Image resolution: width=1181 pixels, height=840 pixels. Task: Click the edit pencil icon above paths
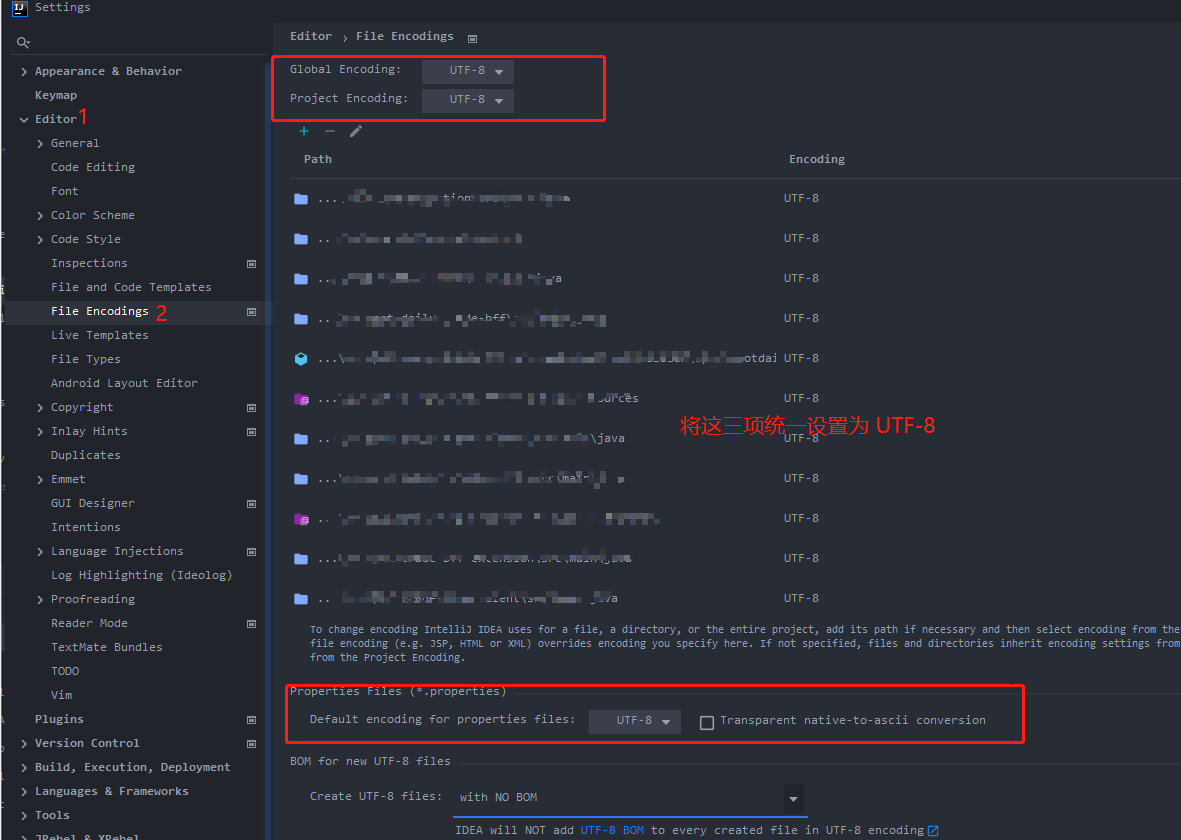356,131
